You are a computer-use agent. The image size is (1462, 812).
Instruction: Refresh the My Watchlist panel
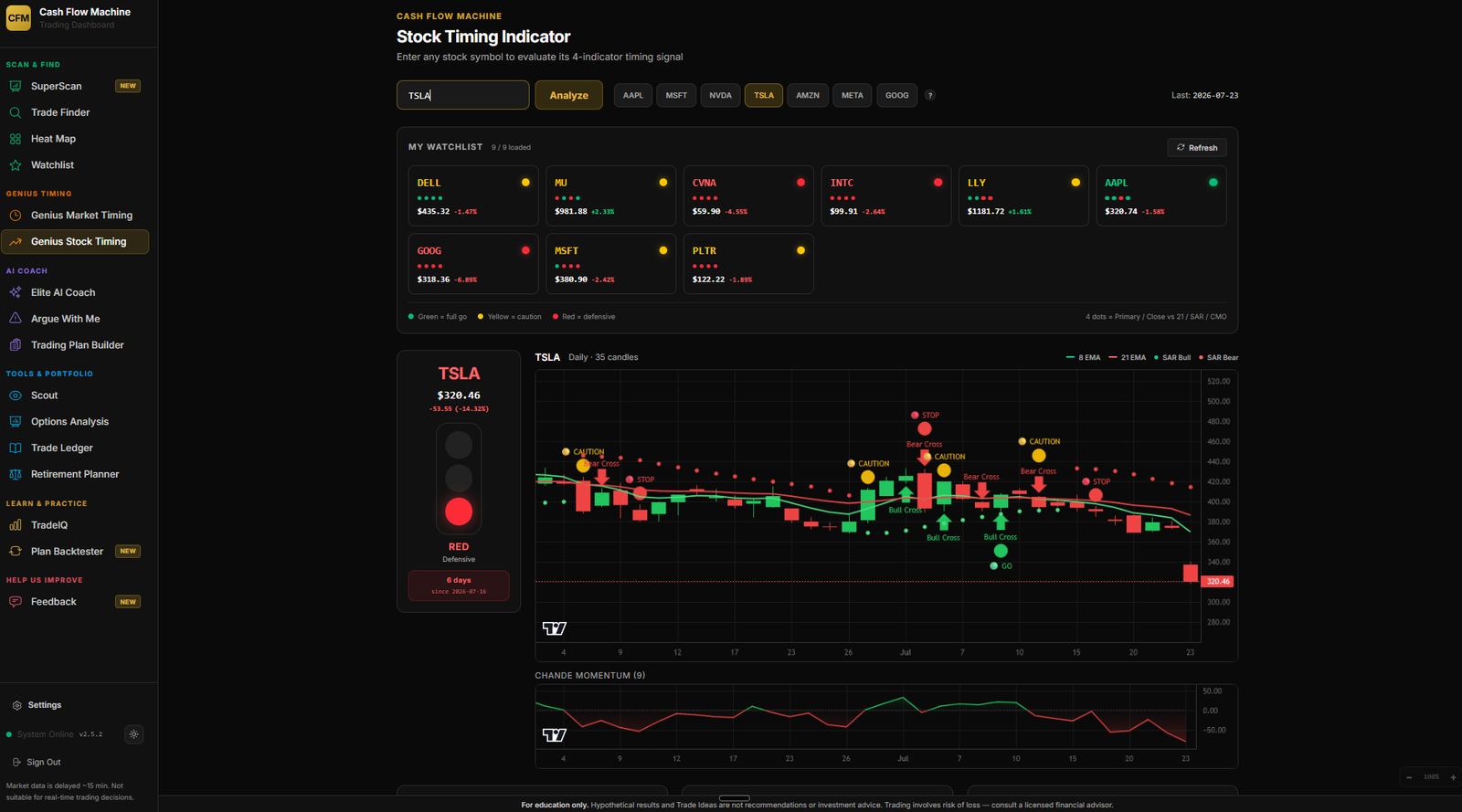click(1197, 147)
